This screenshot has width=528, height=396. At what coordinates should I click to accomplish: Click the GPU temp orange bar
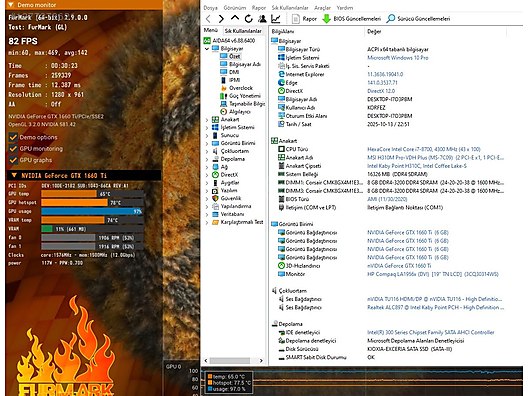69,194
